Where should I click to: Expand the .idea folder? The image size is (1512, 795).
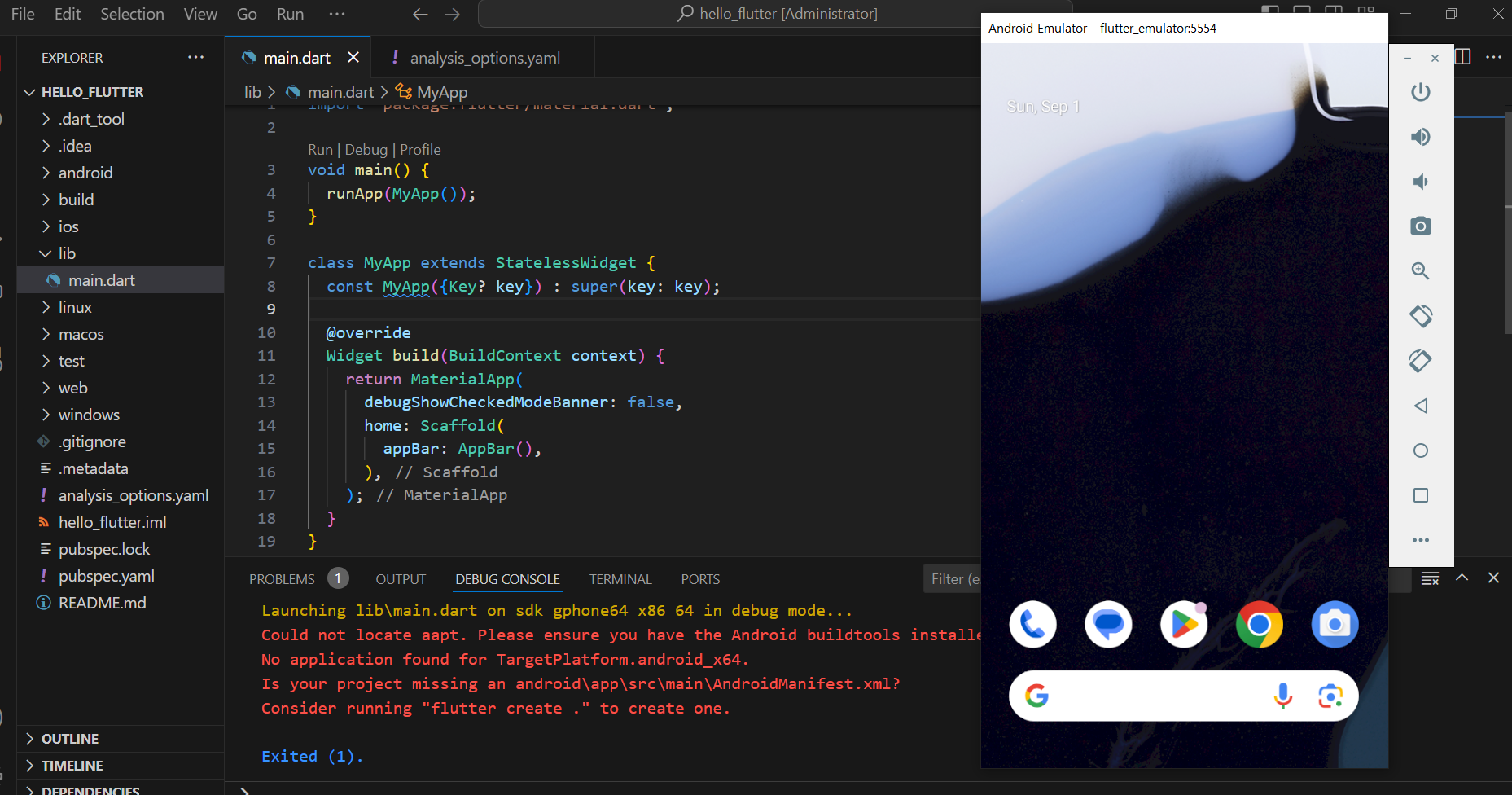coord(120,146)
